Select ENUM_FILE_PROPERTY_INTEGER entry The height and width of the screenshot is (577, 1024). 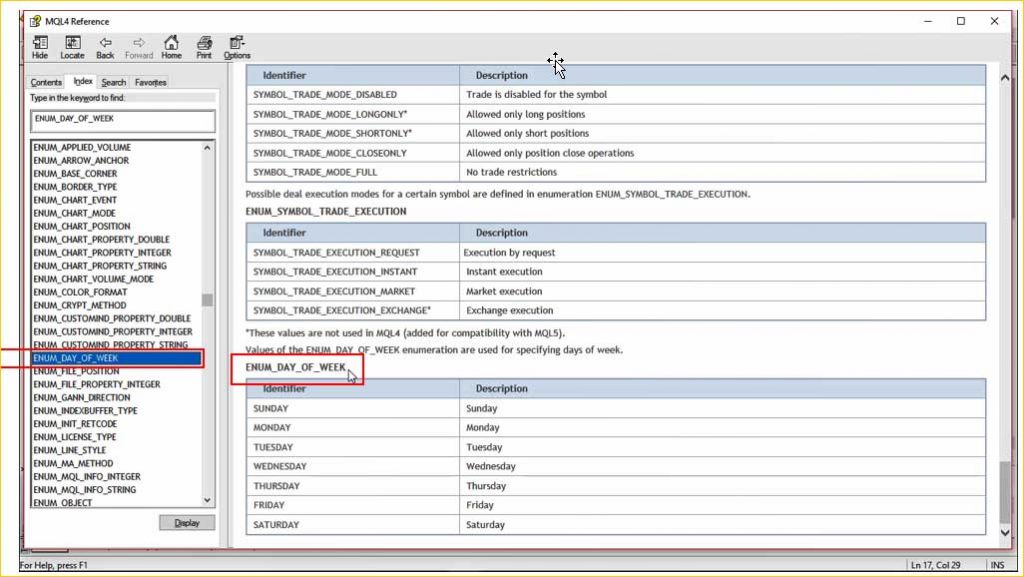coord(97,384)
